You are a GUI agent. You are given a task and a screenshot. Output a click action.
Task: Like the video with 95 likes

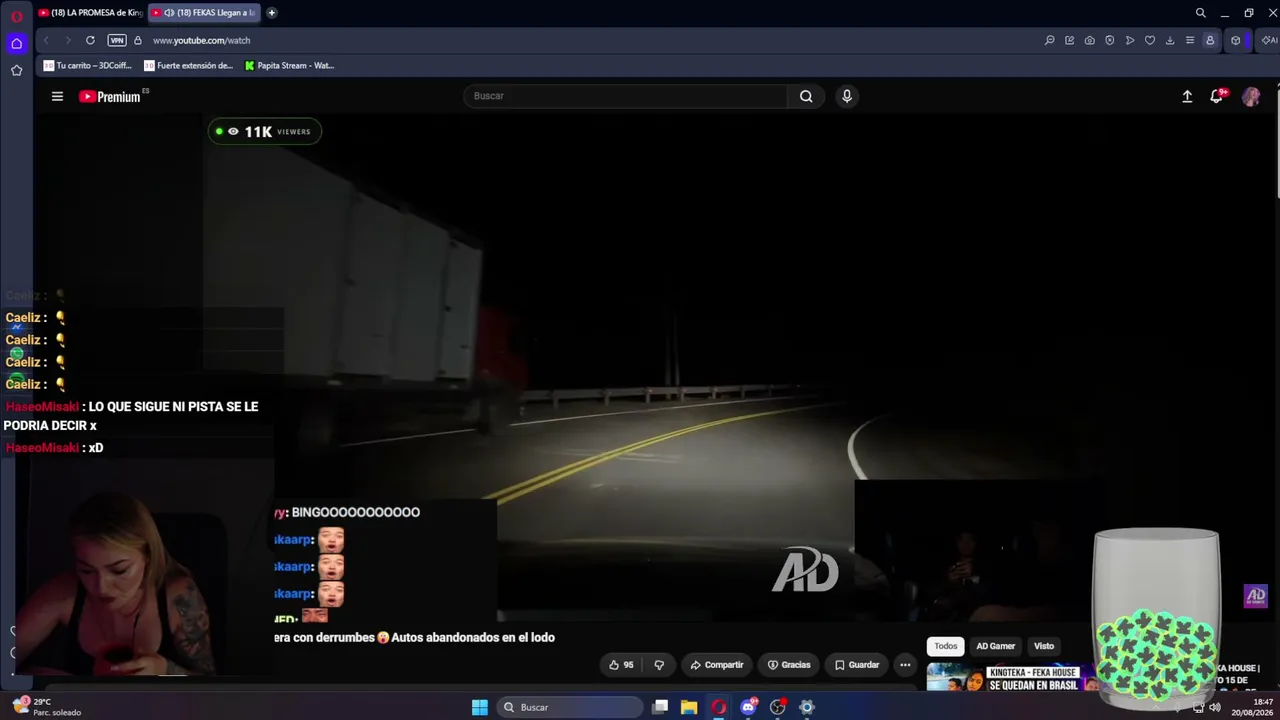621,665
